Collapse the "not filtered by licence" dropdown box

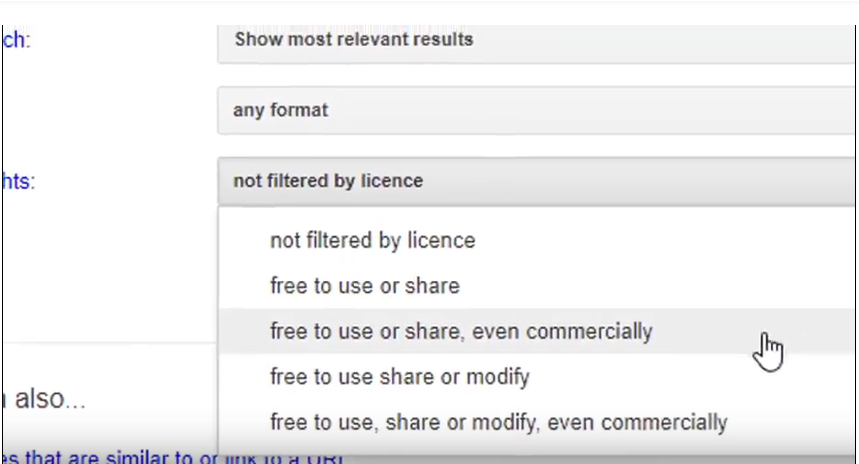[535, 181]
